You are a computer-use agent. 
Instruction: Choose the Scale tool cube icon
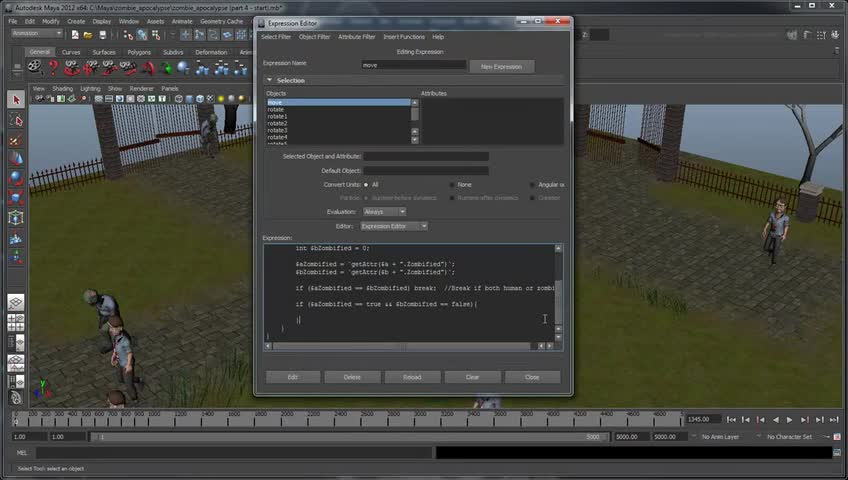point(16,198)
